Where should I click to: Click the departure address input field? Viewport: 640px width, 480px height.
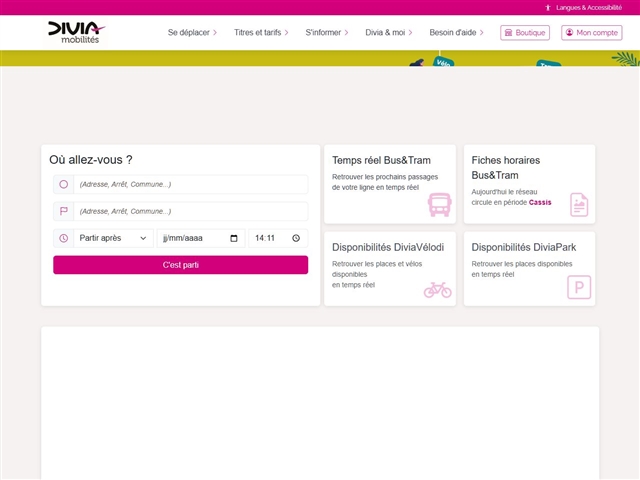click(x=190, y=184)
